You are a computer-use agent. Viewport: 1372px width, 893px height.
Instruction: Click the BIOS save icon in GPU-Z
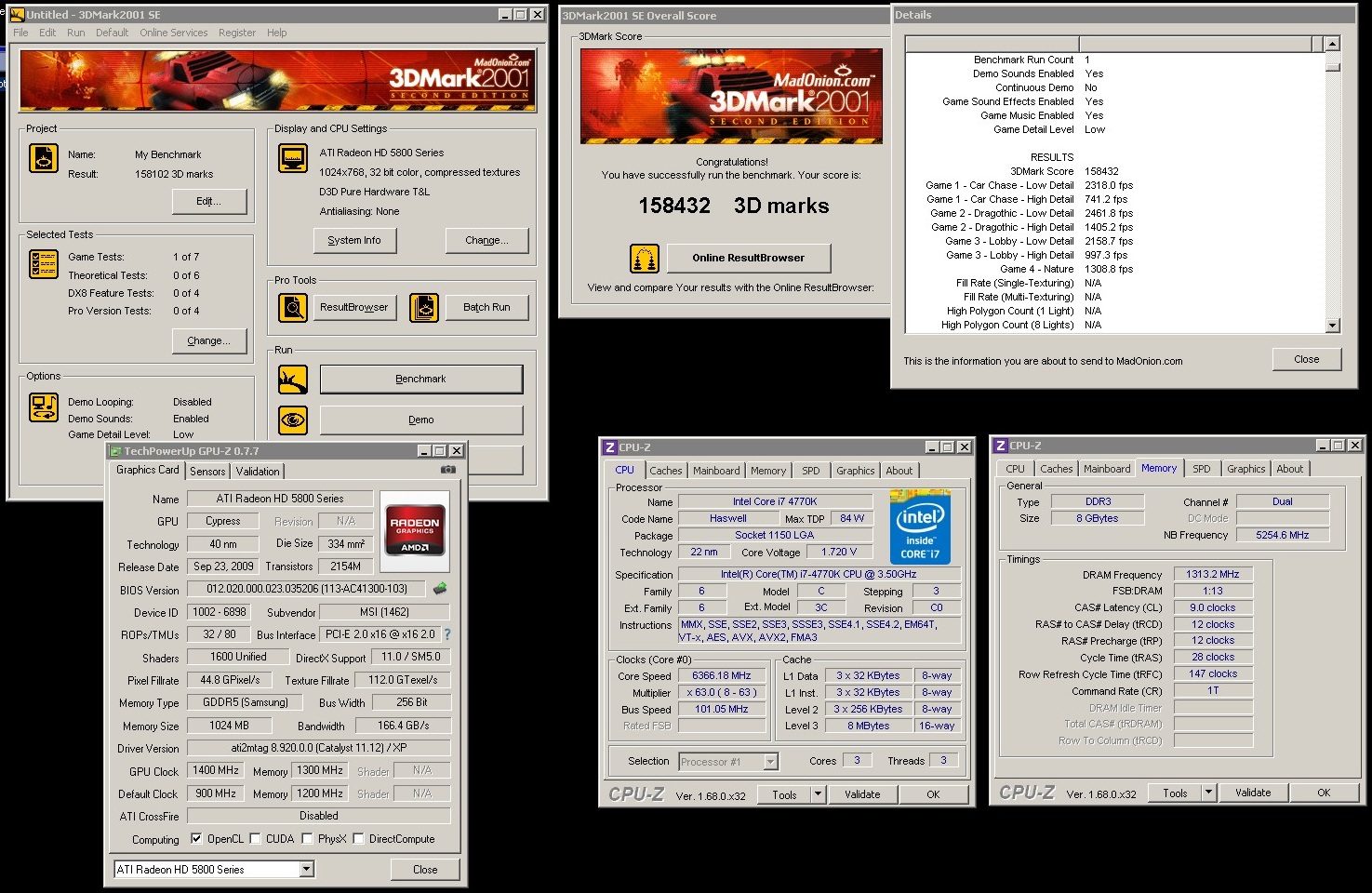(440, 588)
